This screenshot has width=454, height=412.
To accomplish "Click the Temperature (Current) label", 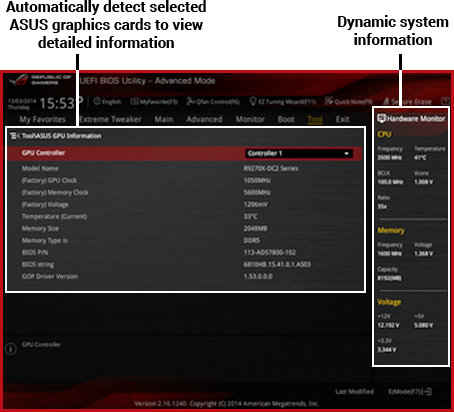I will [54, 217].
